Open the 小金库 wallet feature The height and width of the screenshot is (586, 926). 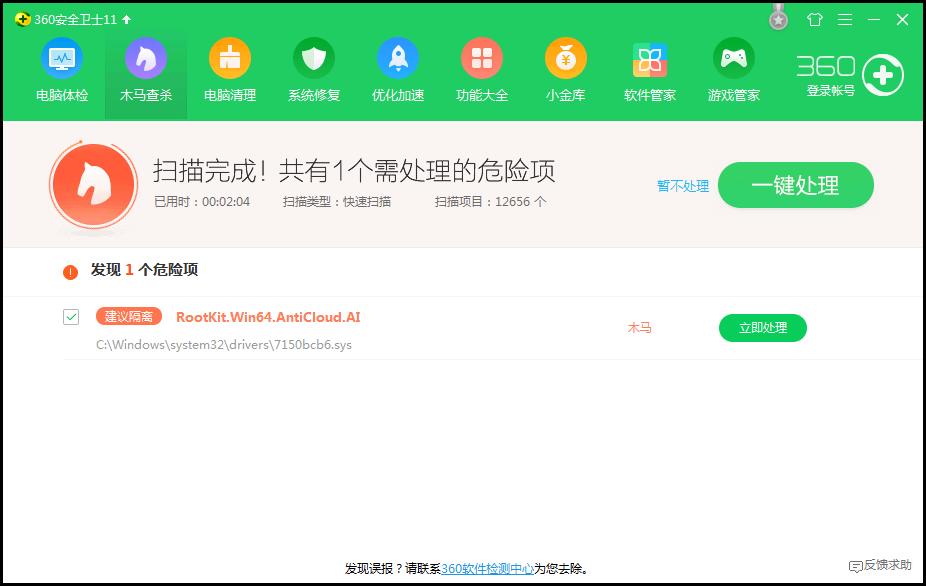point(565,68)
